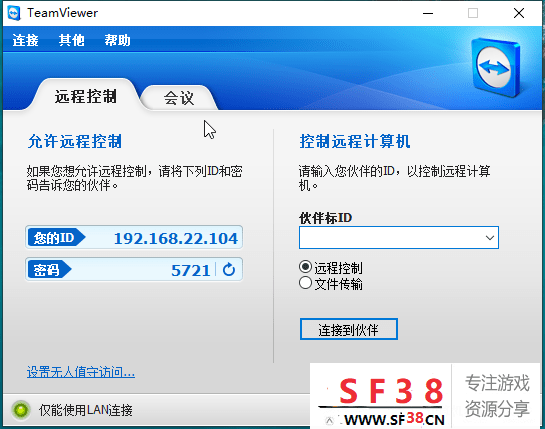Switch to the 远程控制 tab
Image resolution: width=545 pixels, height=429 pixels.
(86, 96)
